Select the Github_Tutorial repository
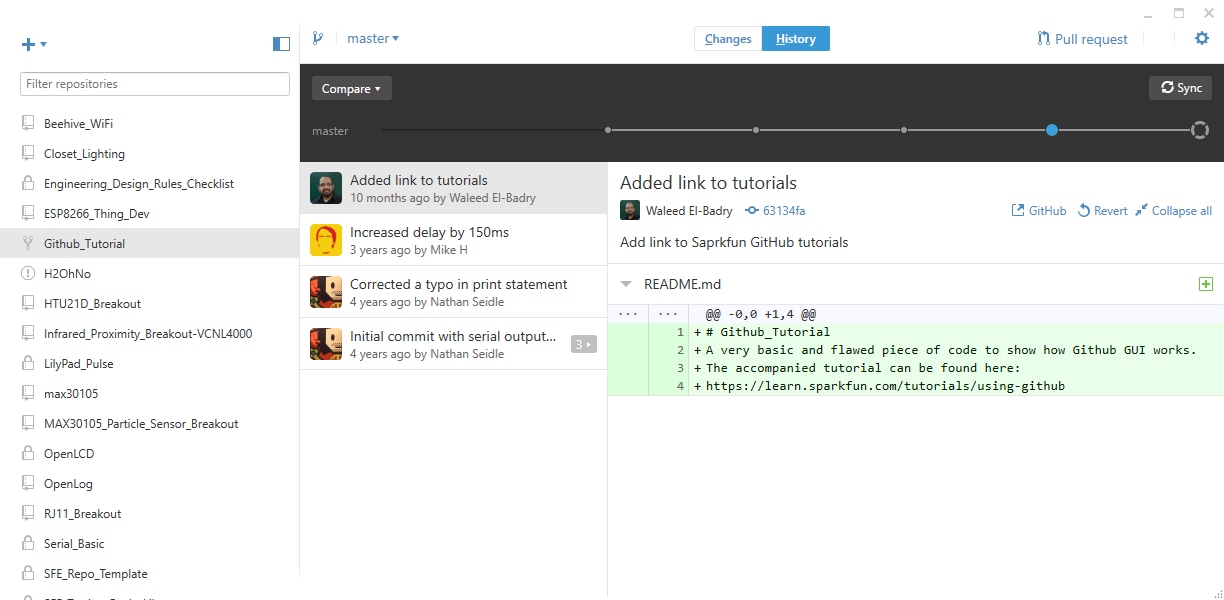The image size is (1224, 600). coord(150,244)
